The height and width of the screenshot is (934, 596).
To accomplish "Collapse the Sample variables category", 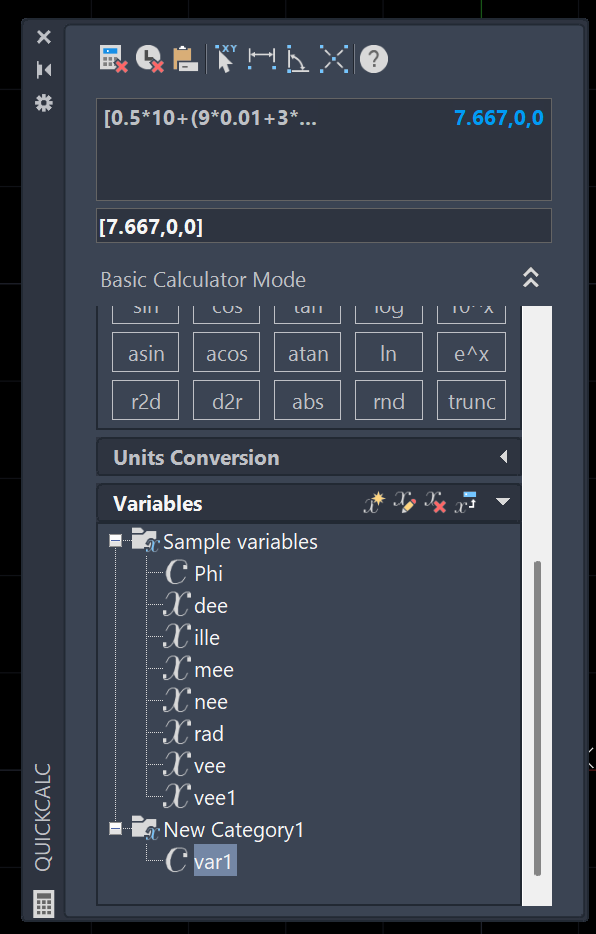I will tap(114, 541).
